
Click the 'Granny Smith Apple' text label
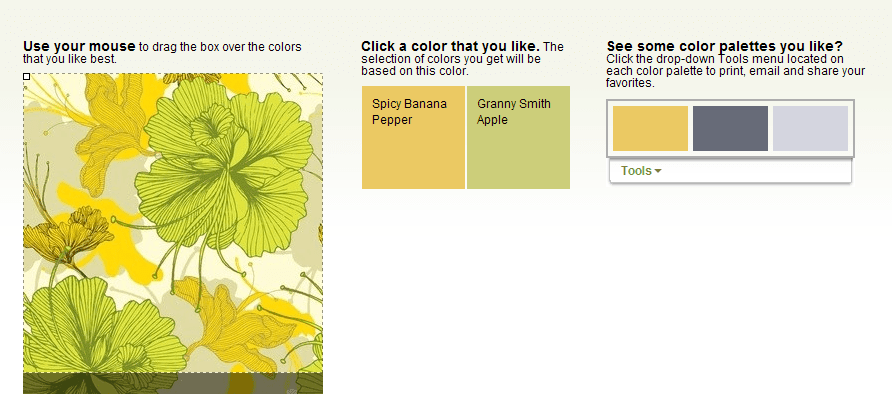[x=514, y=112]
